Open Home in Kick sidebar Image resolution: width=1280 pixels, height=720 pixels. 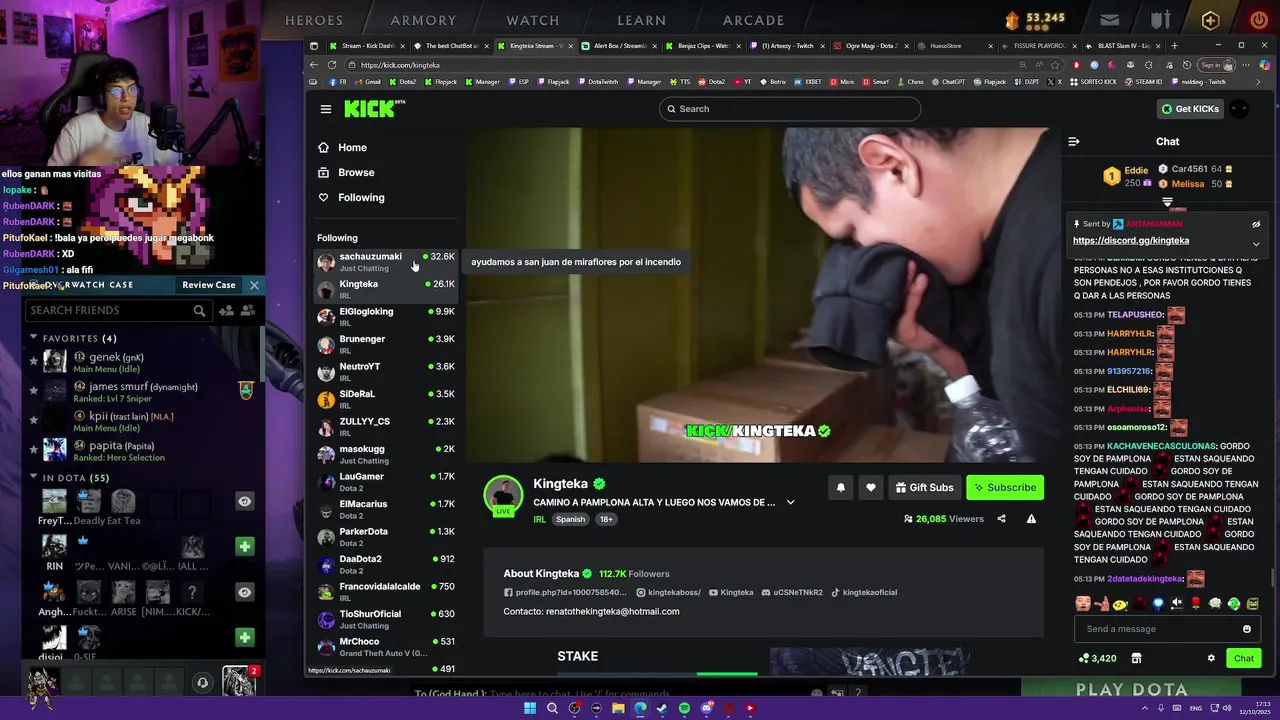[x=342, y=147]
